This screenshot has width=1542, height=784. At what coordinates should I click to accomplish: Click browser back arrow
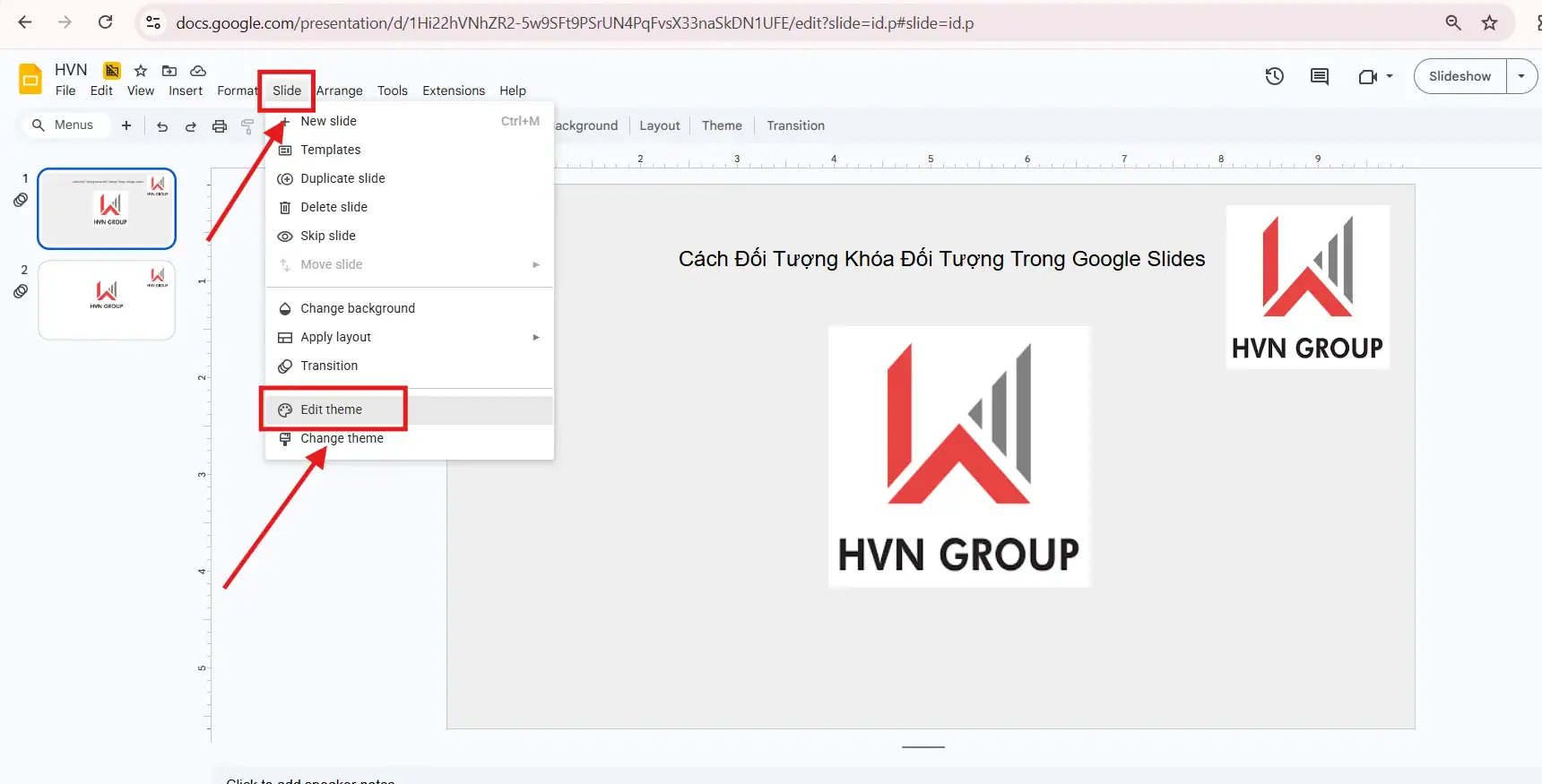25,22
